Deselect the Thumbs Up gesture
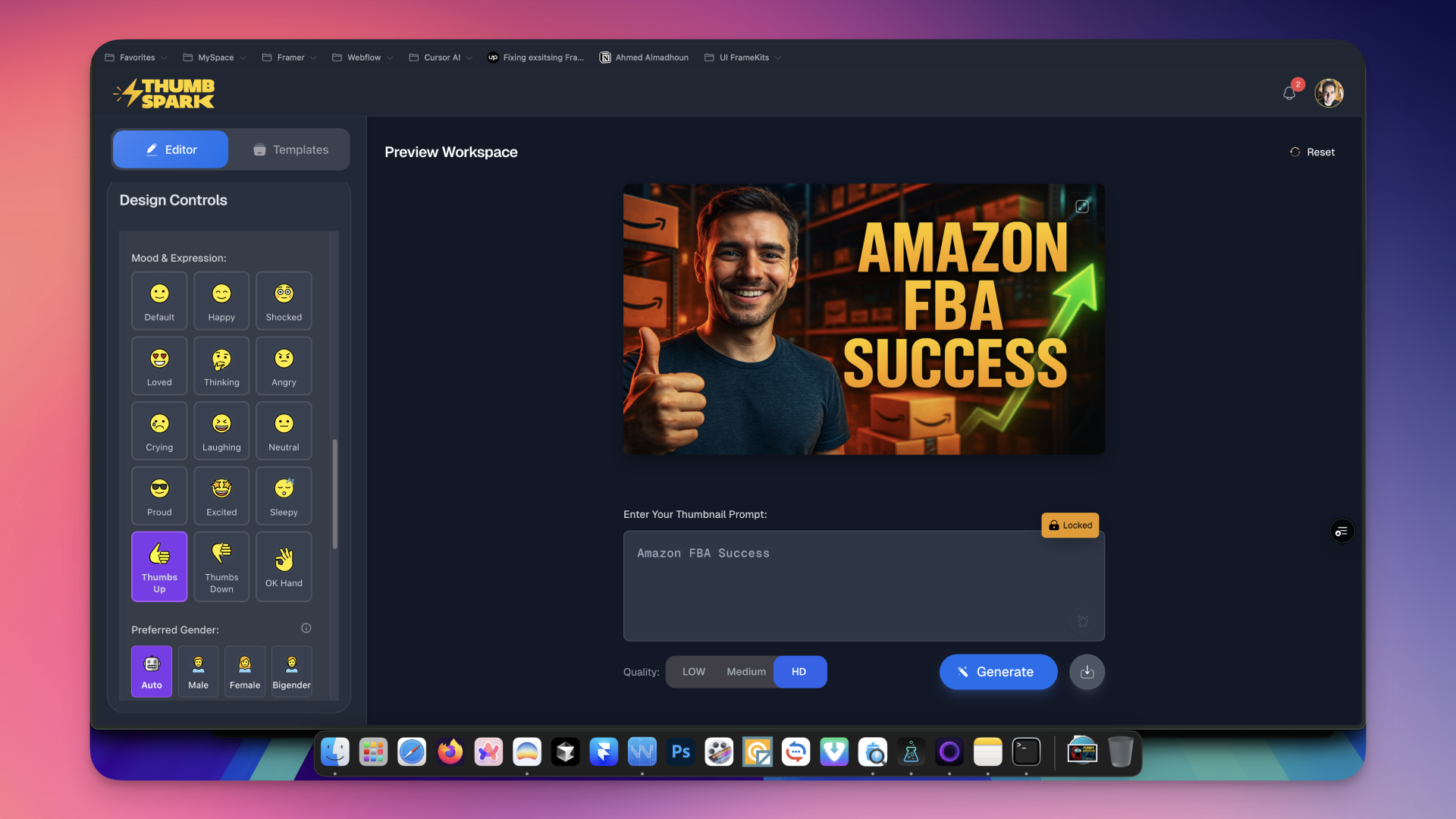The width and height of the screenshot is (1456, 819). (x=159, y=566)
